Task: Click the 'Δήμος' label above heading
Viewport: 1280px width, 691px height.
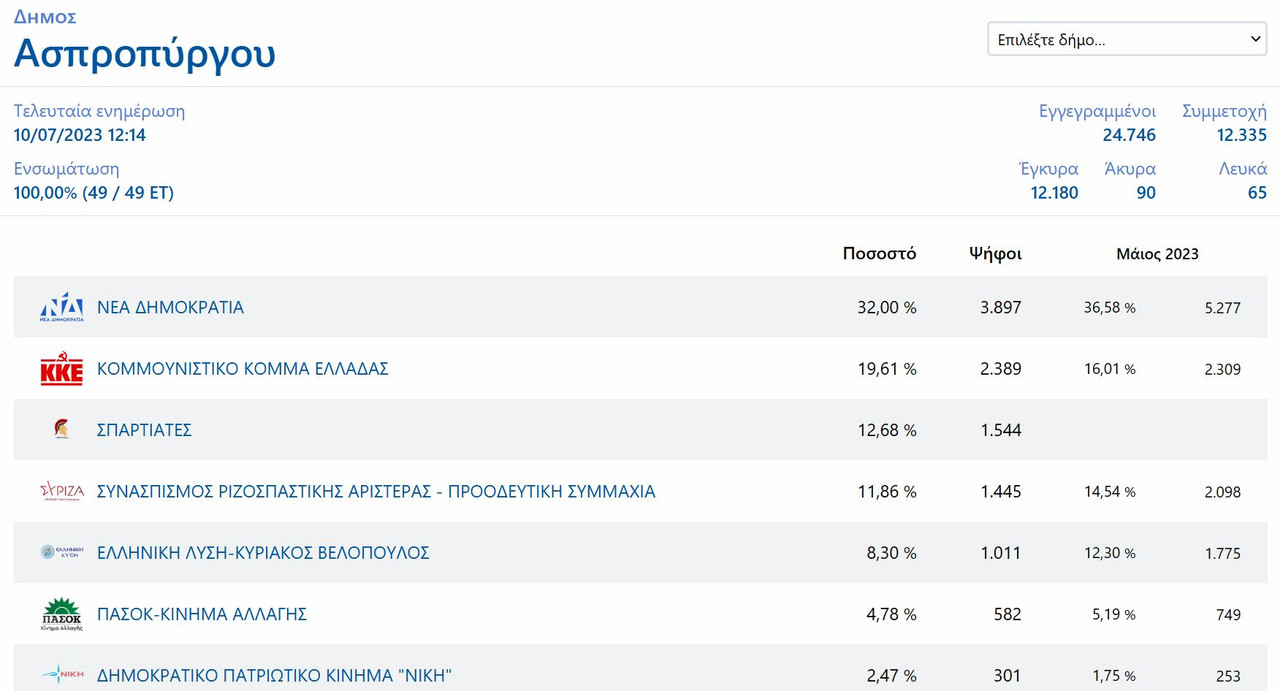Action: [x=45, y=16]
